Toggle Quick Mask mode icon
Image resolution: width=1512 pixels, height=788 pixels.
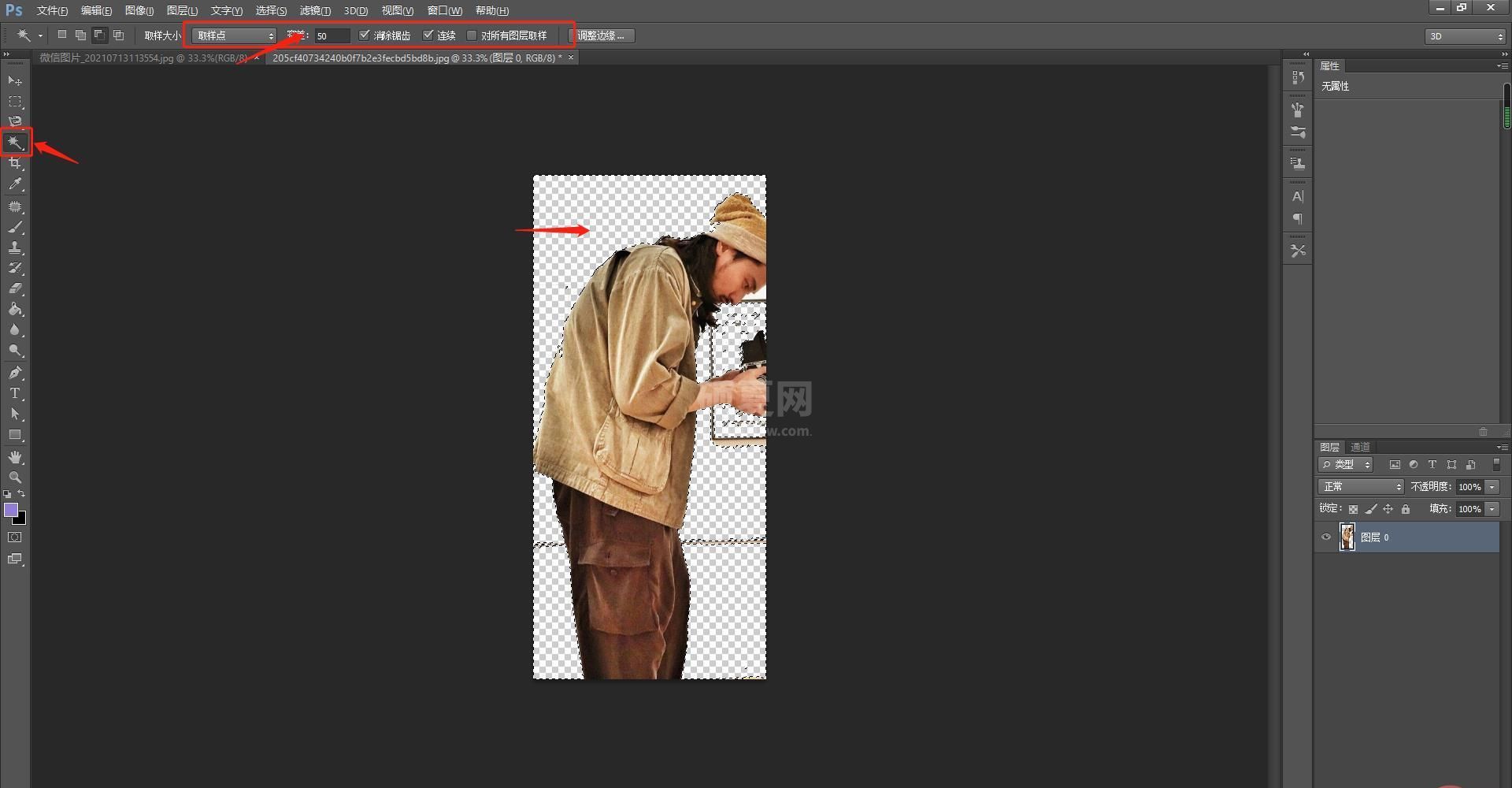click(15, 537)
